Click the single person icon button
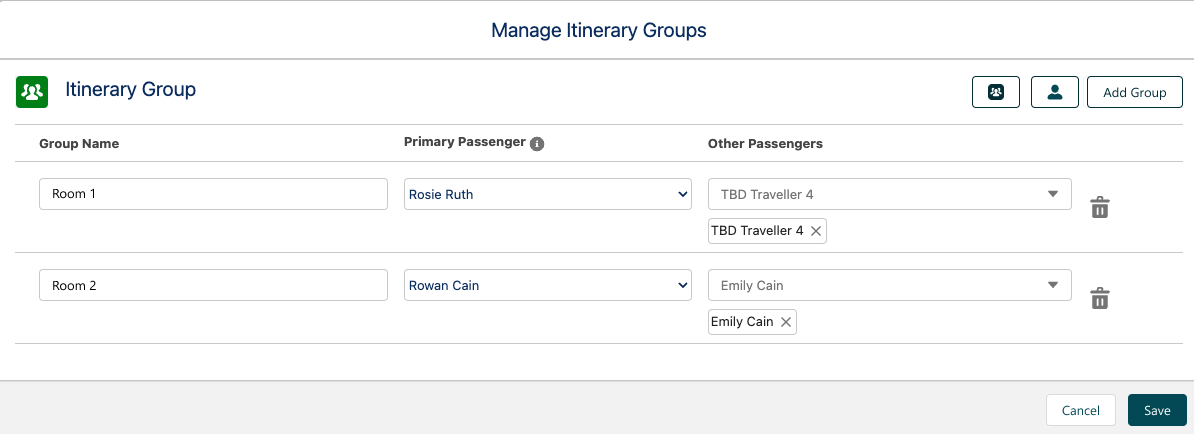The height and width of the screenshot is (434, 1194). (1054, 92)
